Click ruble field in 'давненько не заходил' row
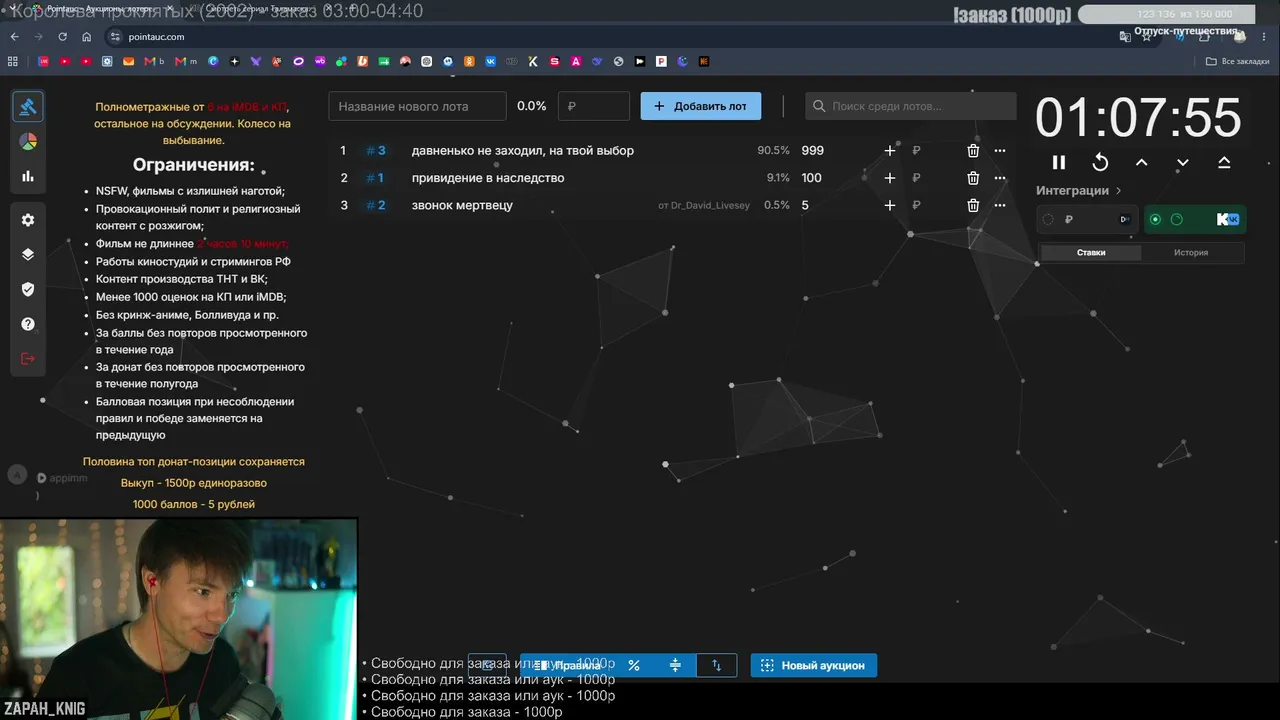 (x=930, y=151)
